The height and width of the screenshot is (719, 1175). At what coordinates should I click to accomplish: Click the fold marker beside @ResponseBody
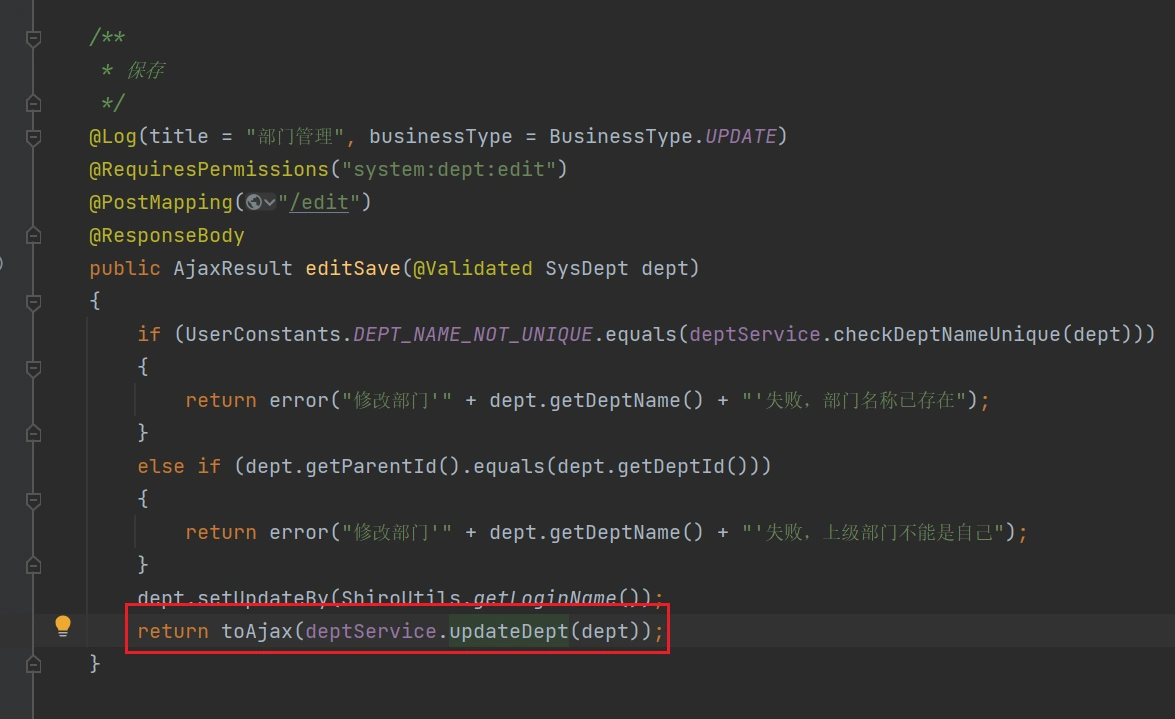pos(33,235)
